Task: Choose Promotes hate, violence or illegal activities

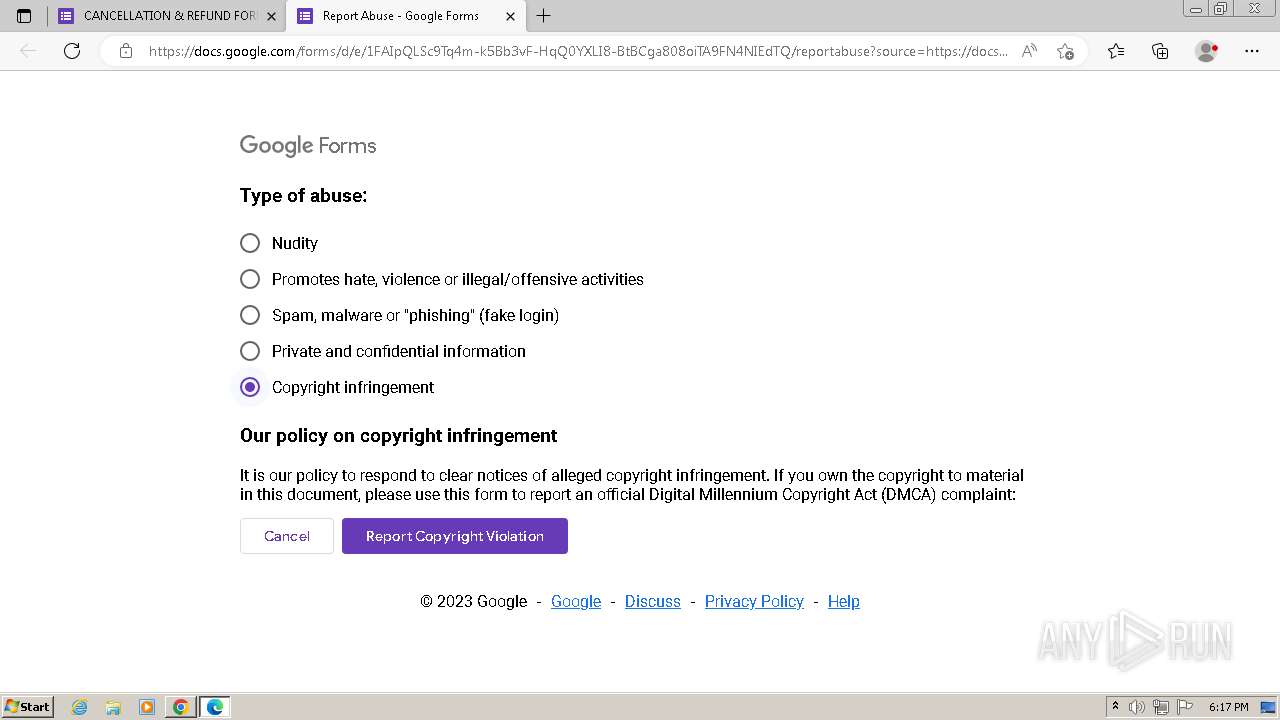Action: pyautogui.click(x=250, y=279)
